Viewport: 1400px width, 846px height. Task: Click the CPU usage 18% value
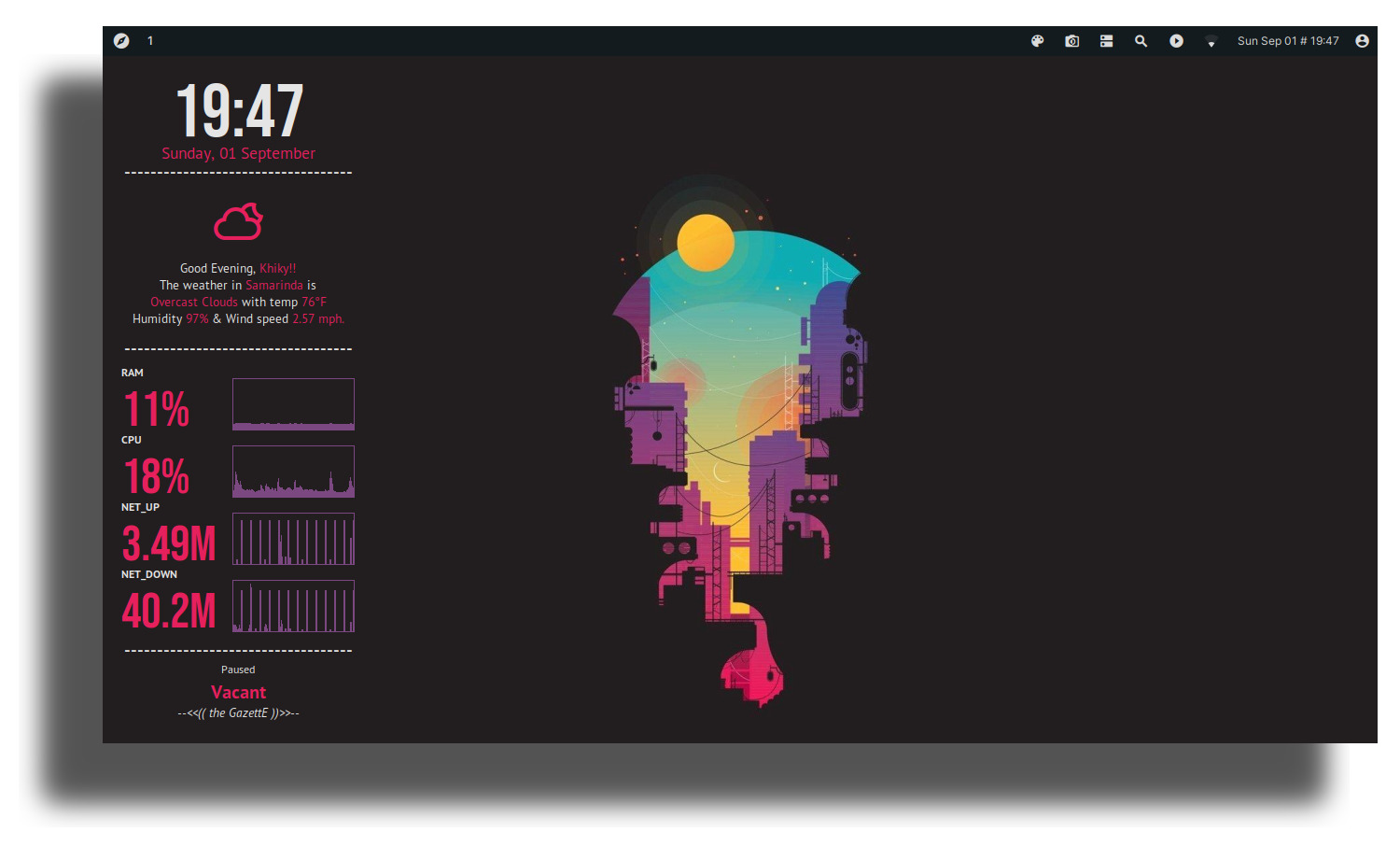point(157,477)
